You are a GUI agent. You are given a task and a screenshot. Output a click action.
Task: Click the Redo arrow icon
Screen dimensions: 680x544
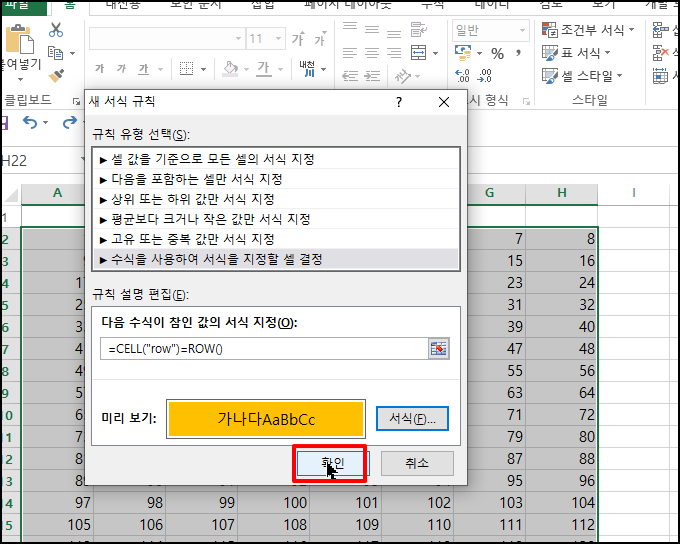(x=69, y=123)
